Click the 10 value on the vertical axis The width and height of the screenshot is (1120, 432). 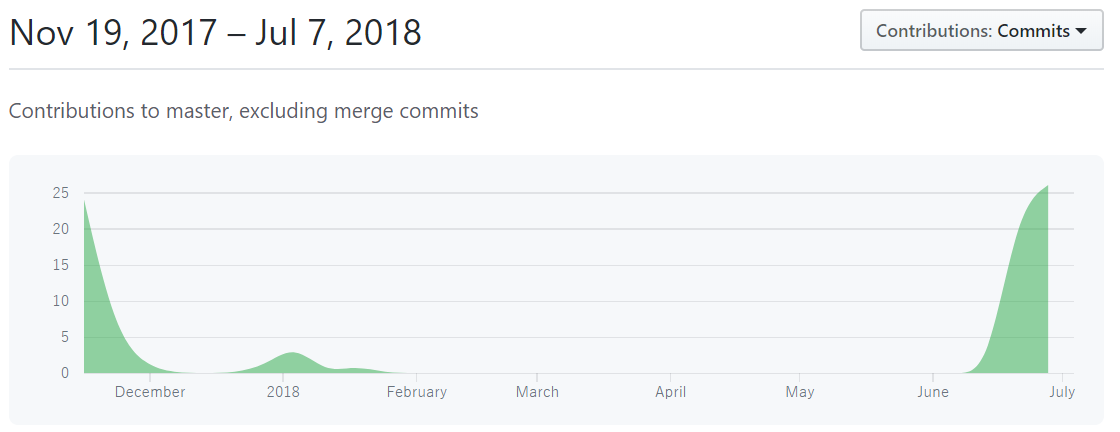click(x=61, y=301)
